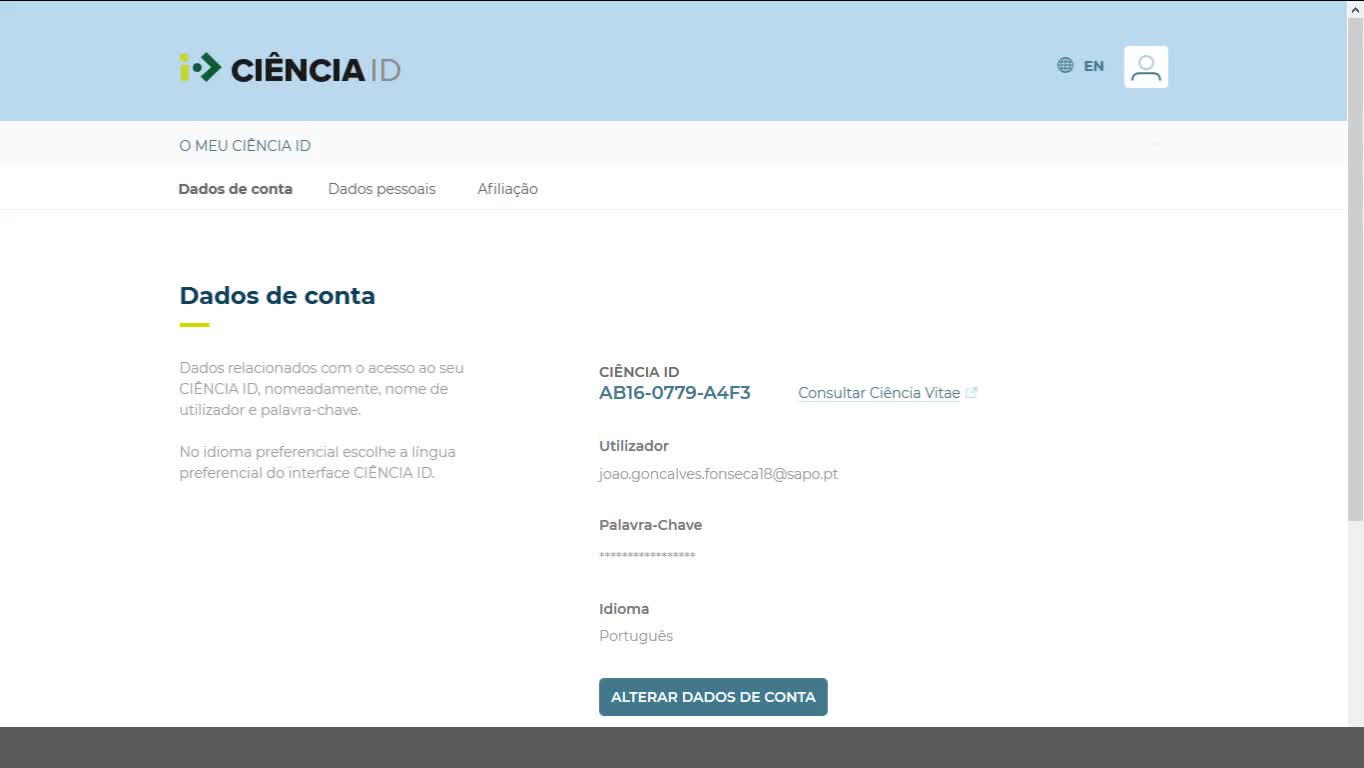Switch language to EN
The height and width of the screenshot is (768, 1364).
[x=1094, y=66]
